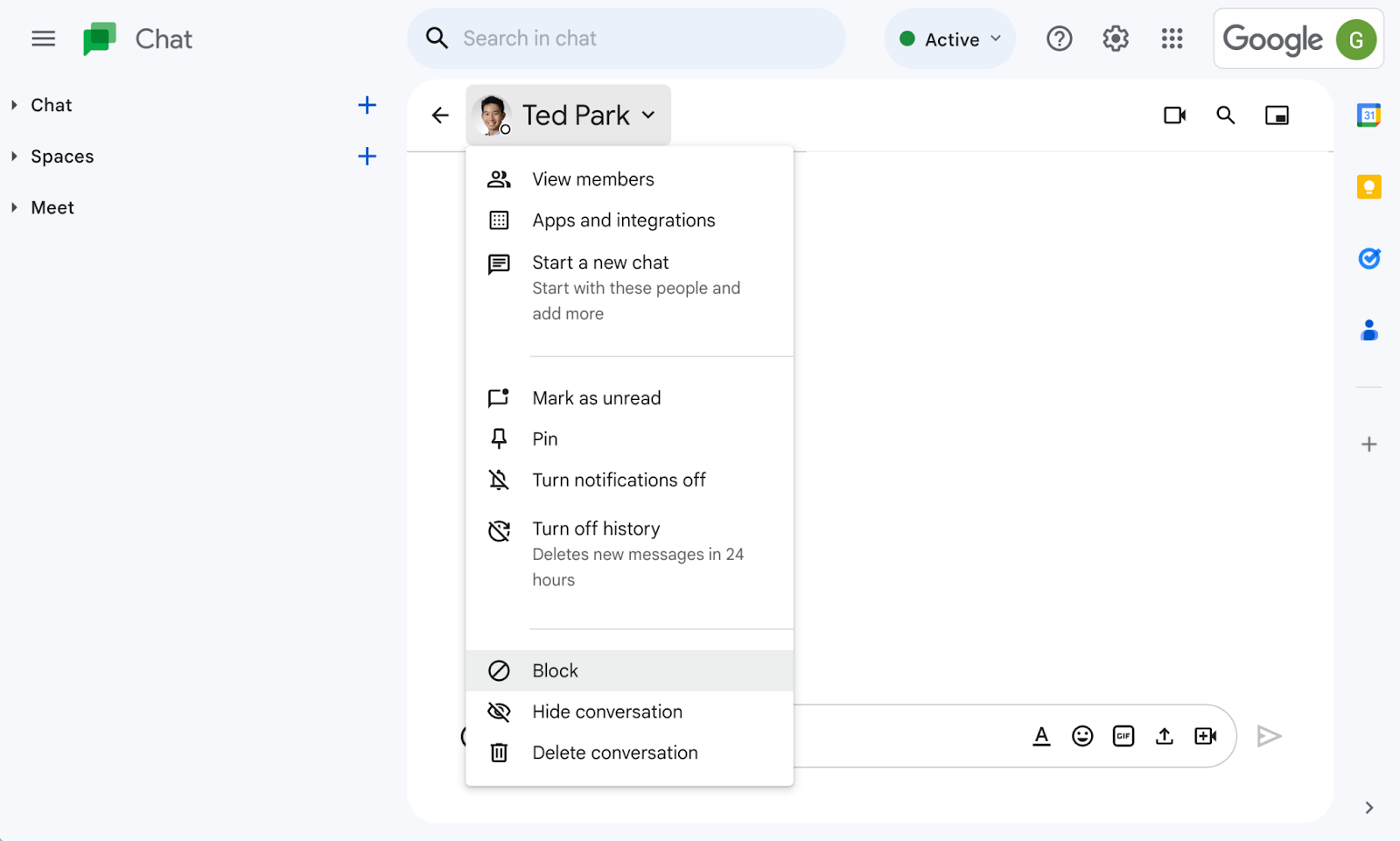Select Block from the conversation menu
This screenshot has height=841, width=1400.
pyautogui.click(x=556, y=671)
